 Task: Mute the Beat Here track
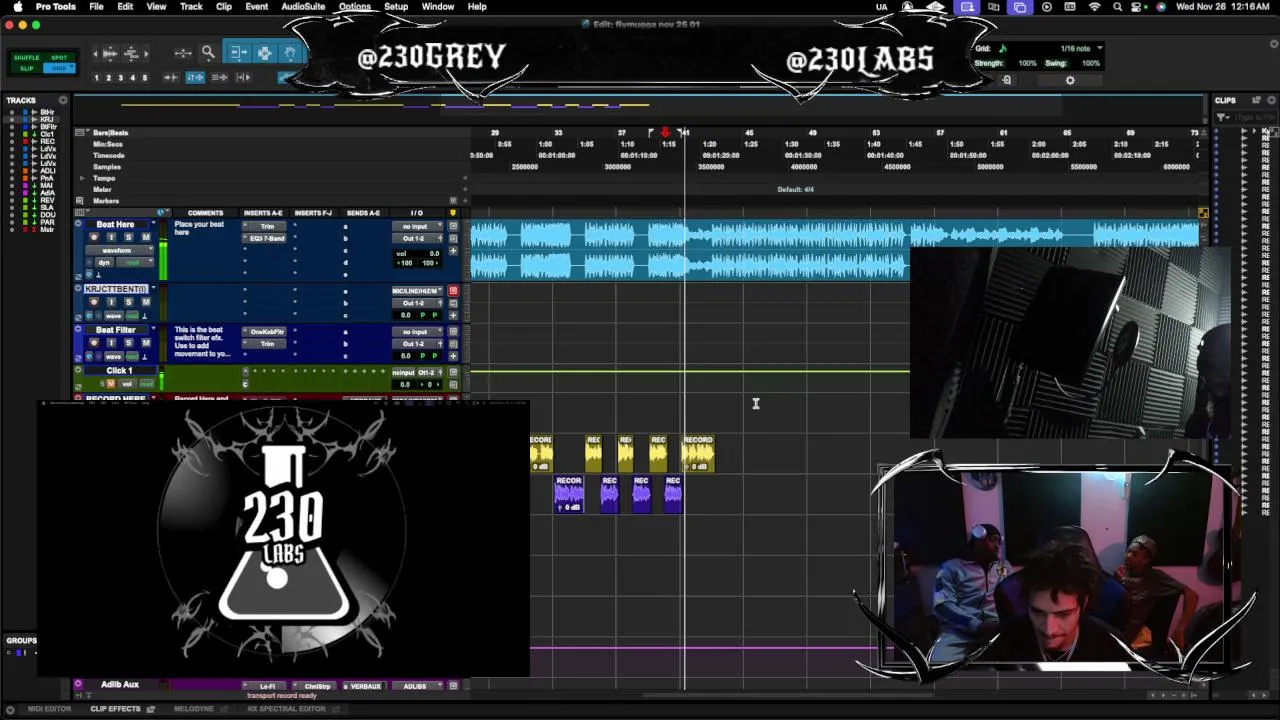(145, 237)
